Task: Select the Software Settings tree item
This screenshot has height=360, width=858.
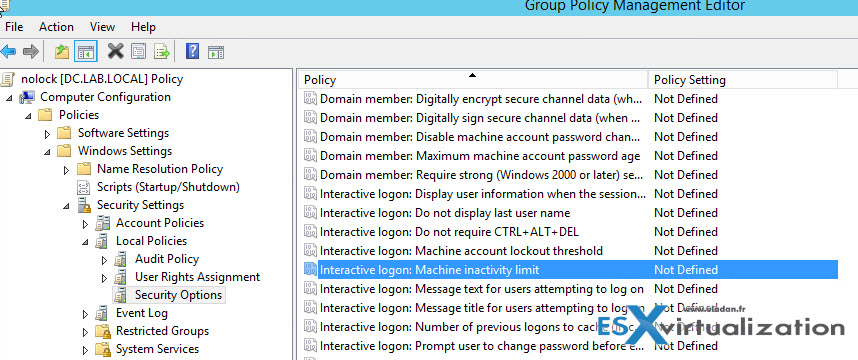Action: tap(123, 133)
